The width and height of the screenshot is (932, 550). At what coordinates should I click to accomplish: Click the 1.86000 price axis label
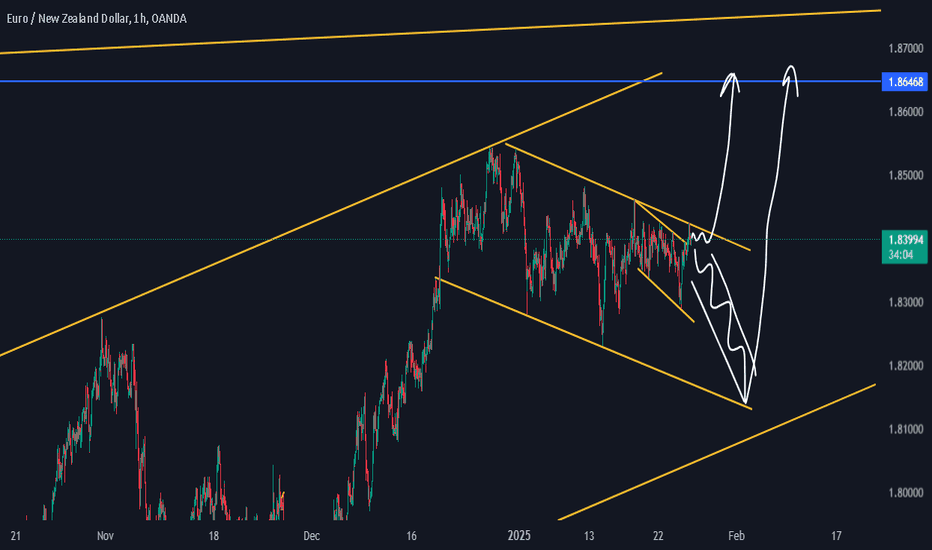[x=906, y=112]
